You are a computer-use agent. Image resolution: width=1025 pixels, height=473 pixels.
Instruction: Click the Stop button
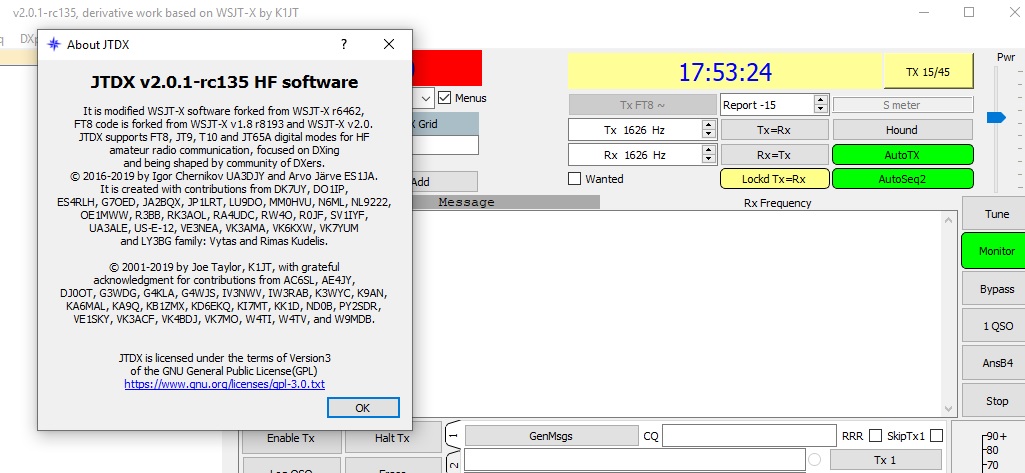point(996,401)
